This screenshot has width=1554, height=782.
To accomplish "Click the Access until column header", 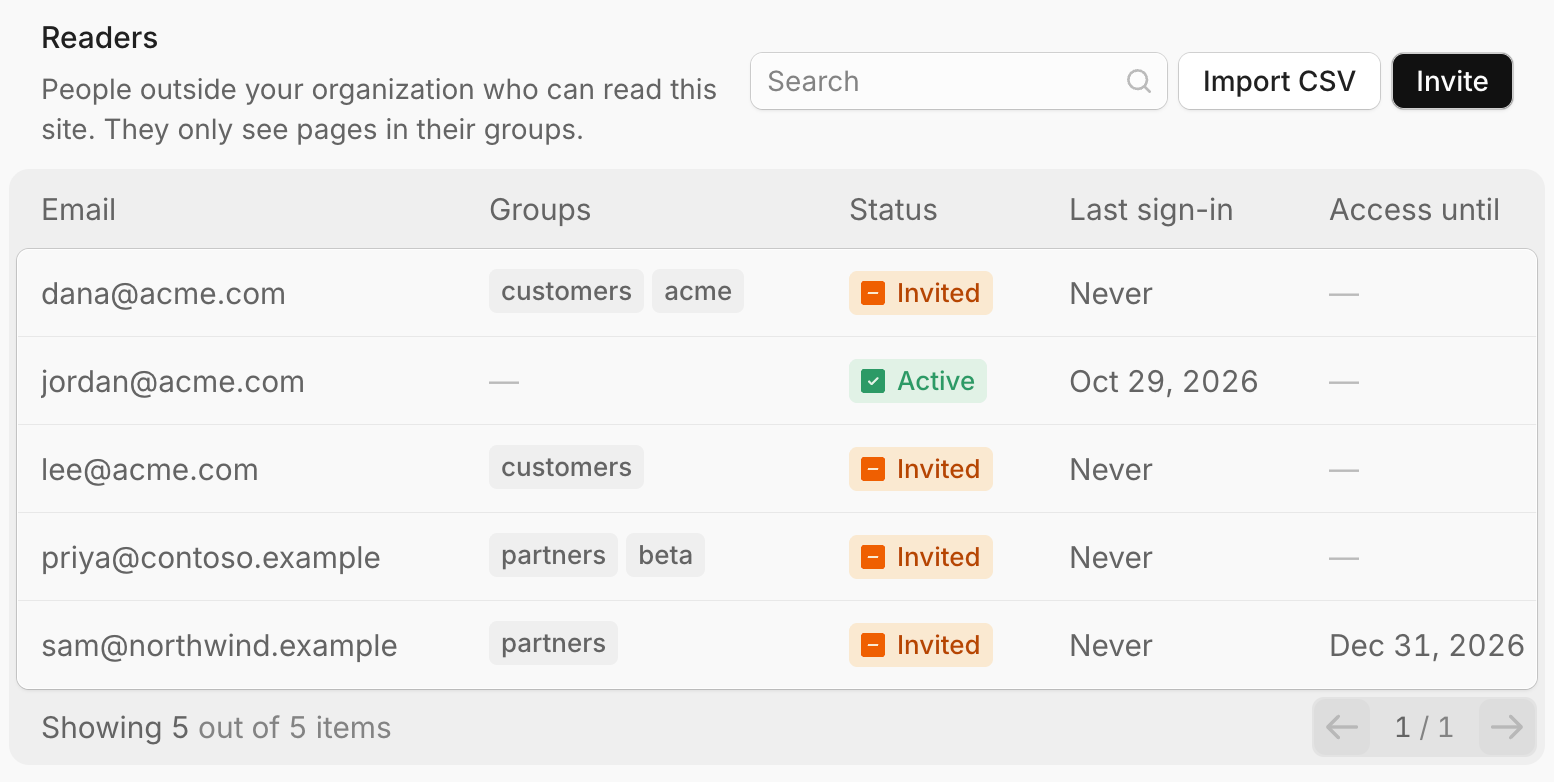I will tap(1414, 210).
